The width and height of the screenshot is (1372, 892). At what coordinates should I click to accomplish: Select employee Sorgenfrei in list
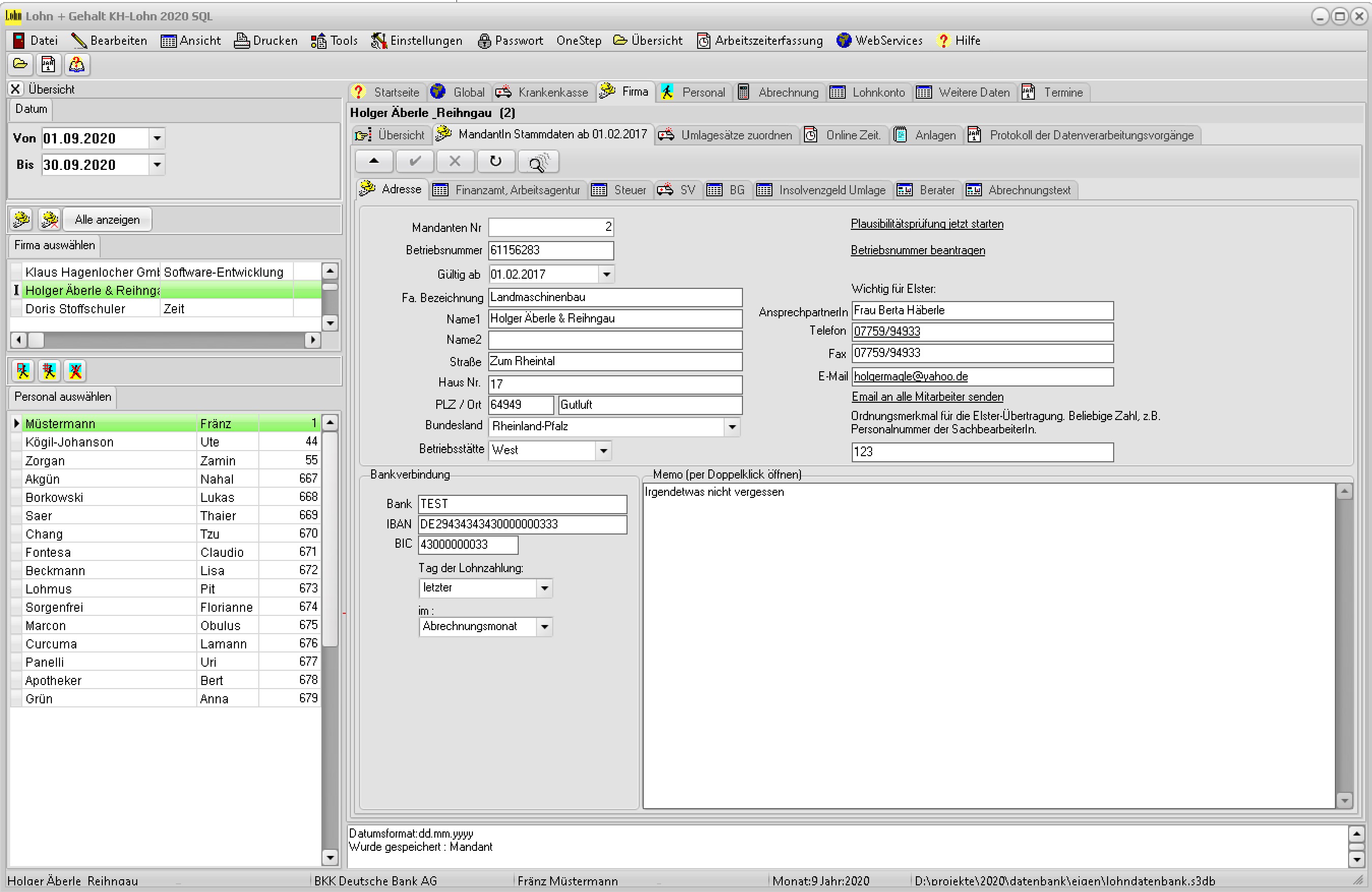166,607
